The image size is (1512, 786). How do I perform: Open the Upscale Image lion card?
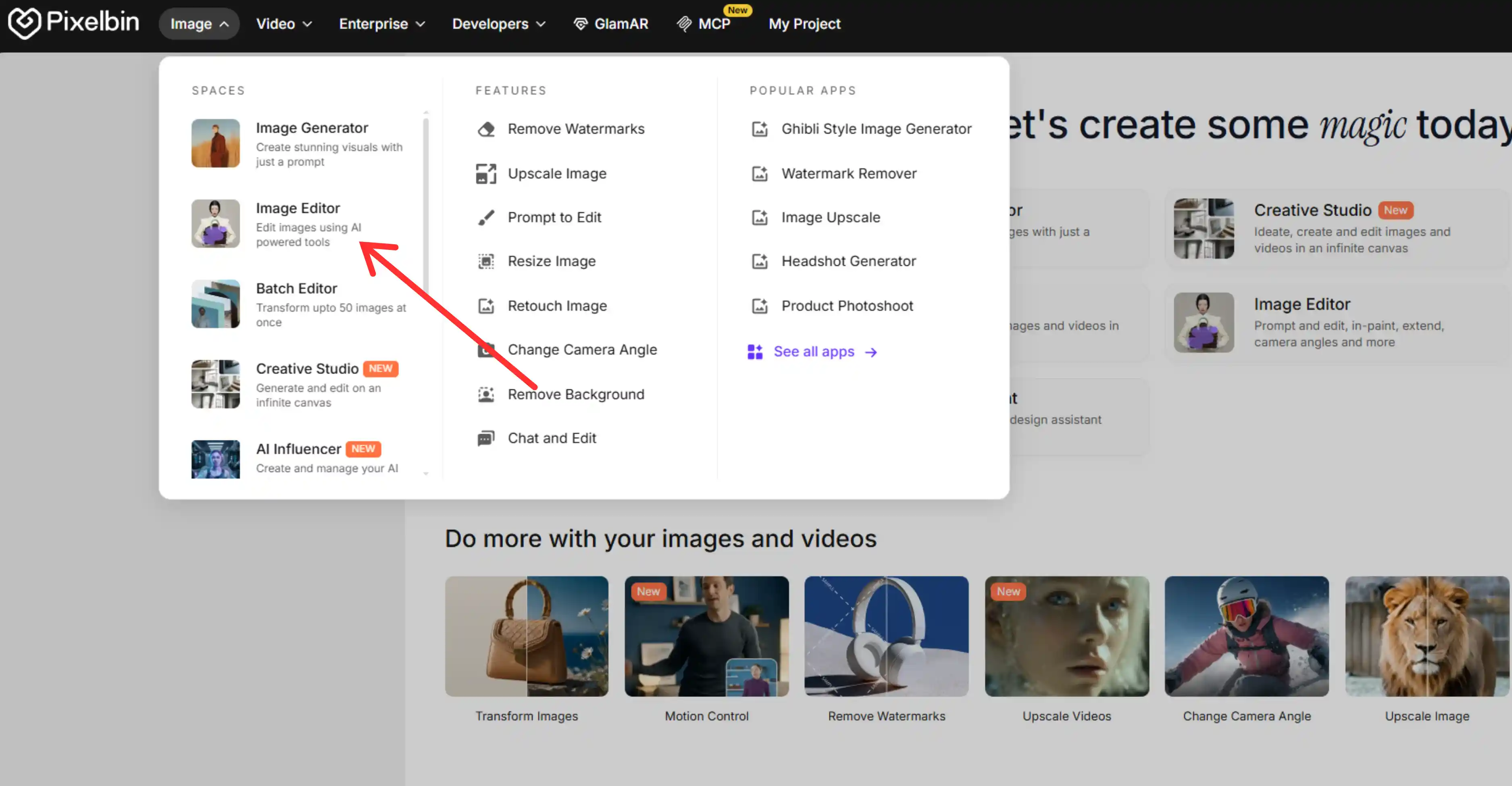pyautogui.click(x=1427, y=651)
